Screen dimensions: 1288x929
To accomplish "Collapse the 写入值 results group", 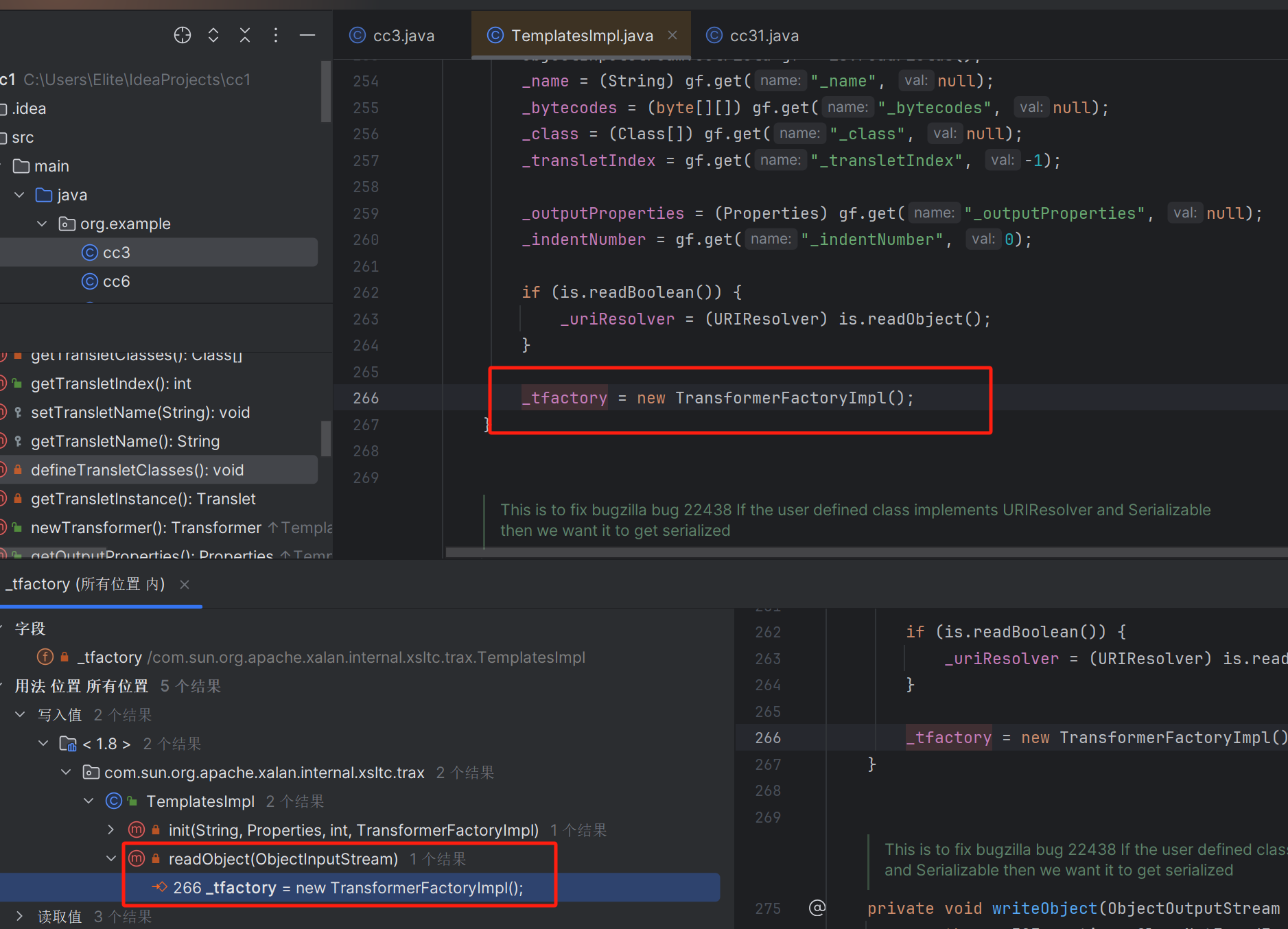I will click(20, 715).
